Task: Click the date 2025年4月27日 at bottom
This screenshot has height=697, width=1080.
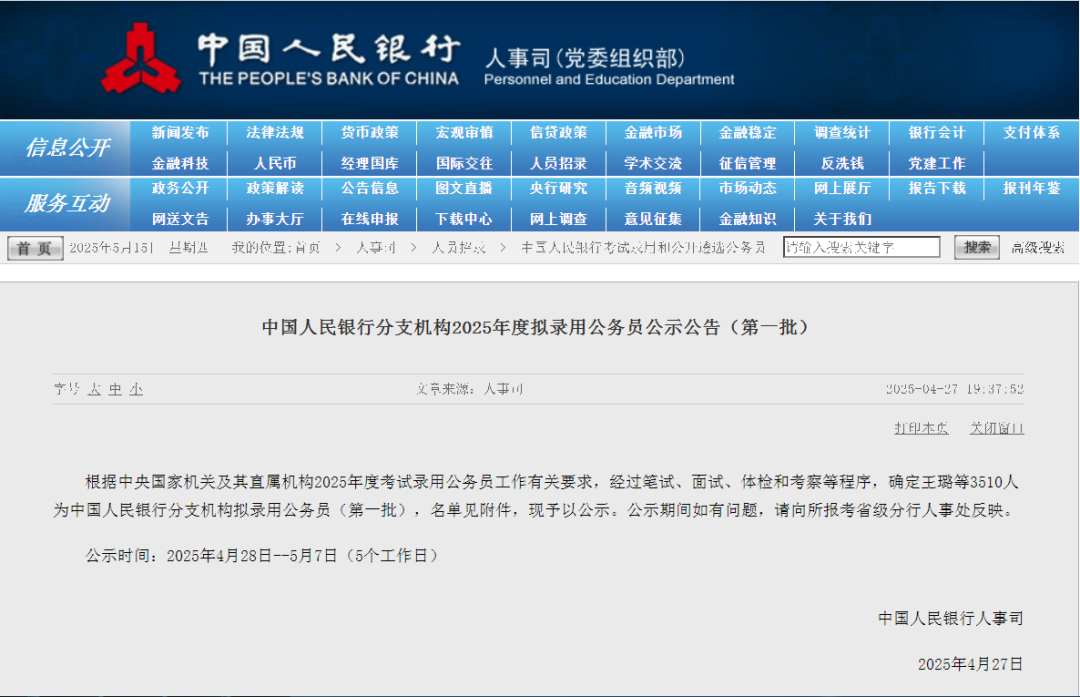Action: point(970,665)
